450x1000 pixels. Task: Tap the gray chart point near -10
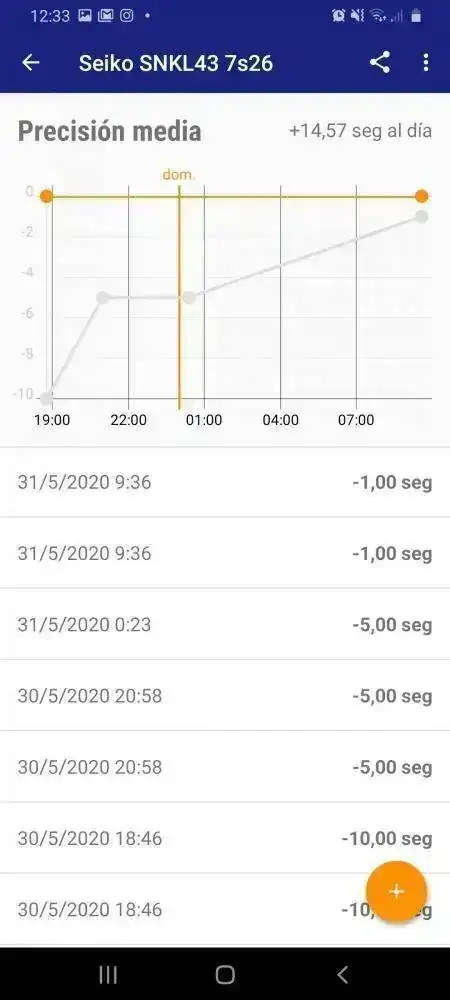(47, 399)
